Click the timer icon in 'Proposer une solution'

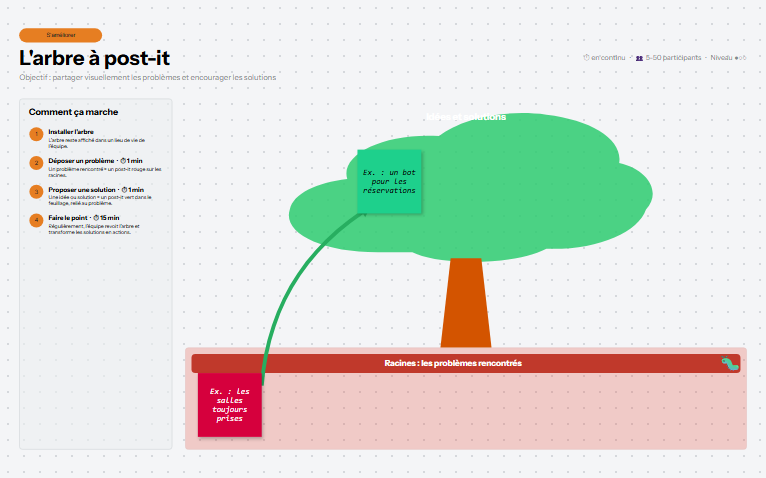click(x=125, y=190)
